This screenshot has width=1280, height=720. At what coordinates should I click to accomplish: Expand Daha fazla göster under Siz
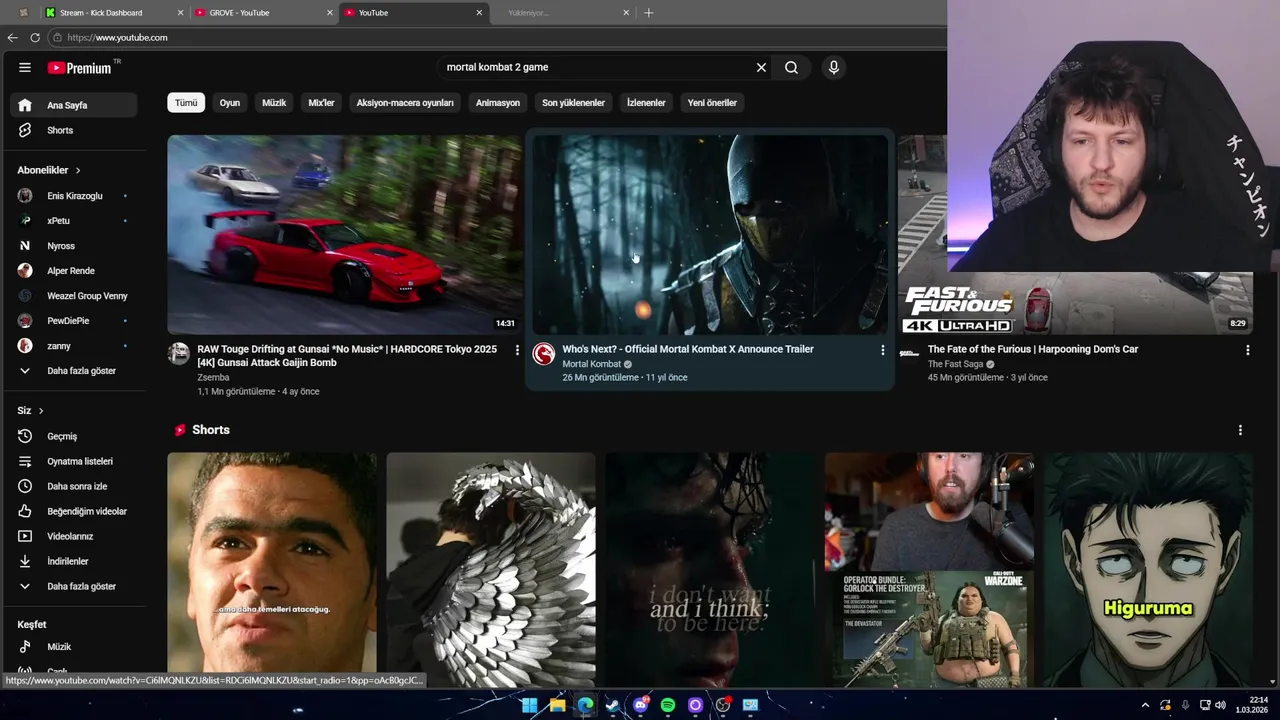coord(74,586)
